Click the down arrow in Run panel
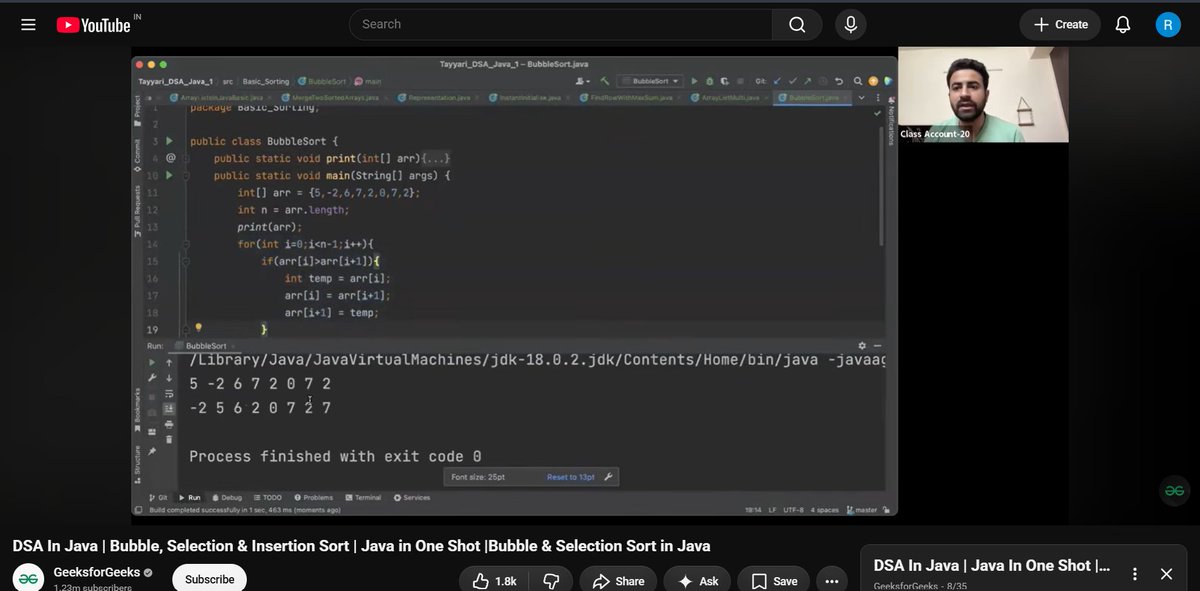This screenshot has width=1200, height=591. (x=169, y=378)
